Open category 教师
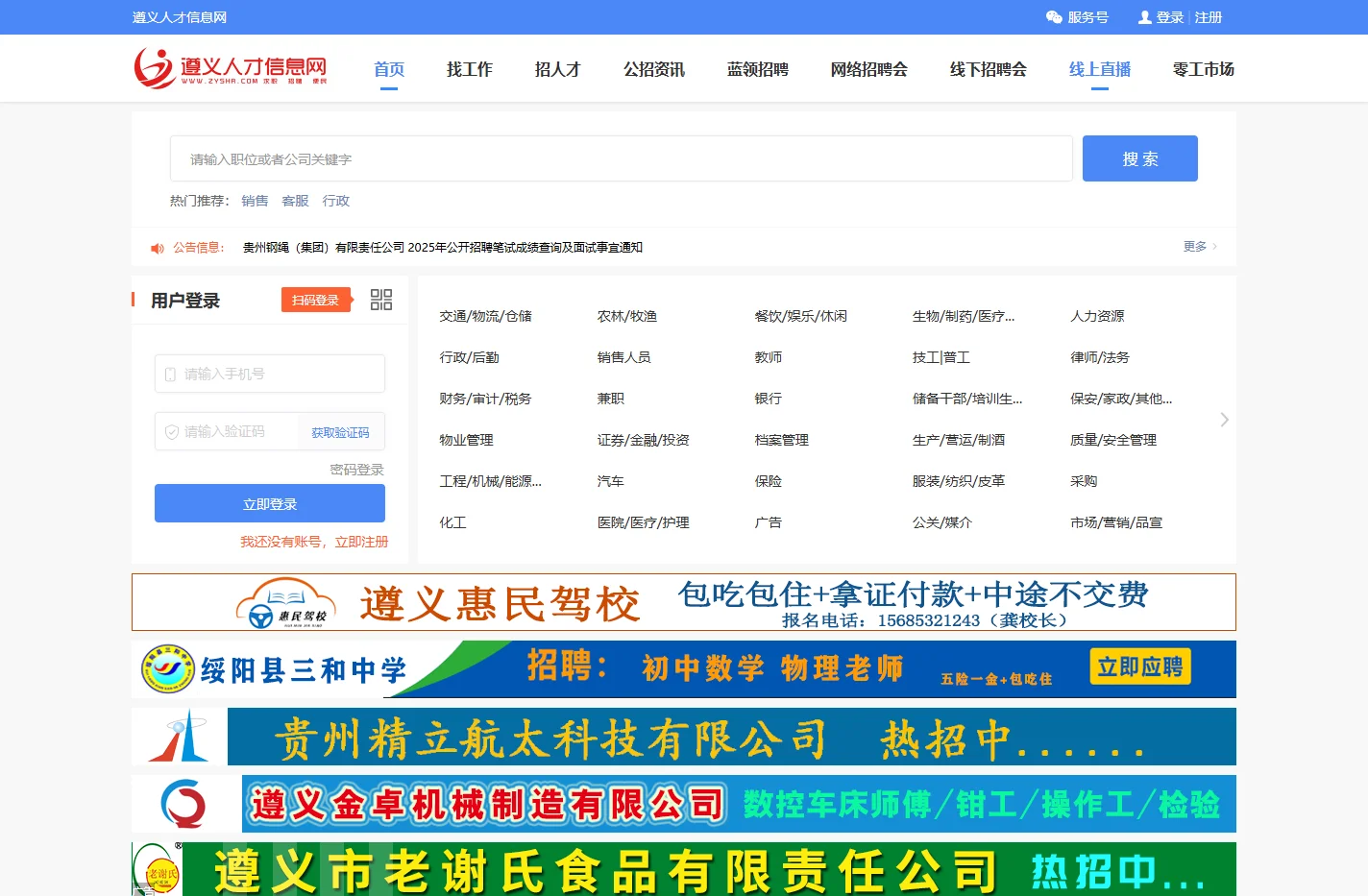The width and height of the screenshot is (1368, 896). click(769, 357)
